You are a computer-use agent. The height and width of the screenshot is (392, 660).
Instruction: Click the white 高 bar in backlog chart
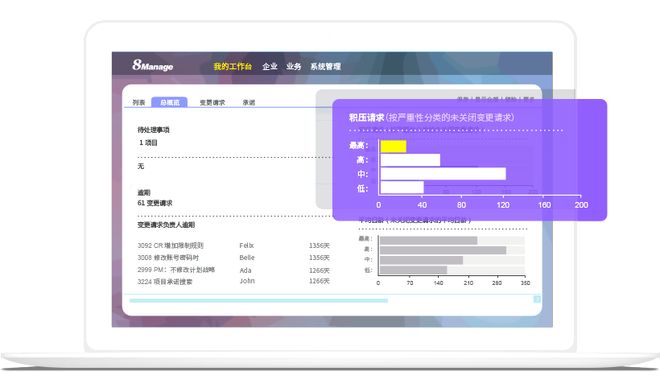[410, 160]
